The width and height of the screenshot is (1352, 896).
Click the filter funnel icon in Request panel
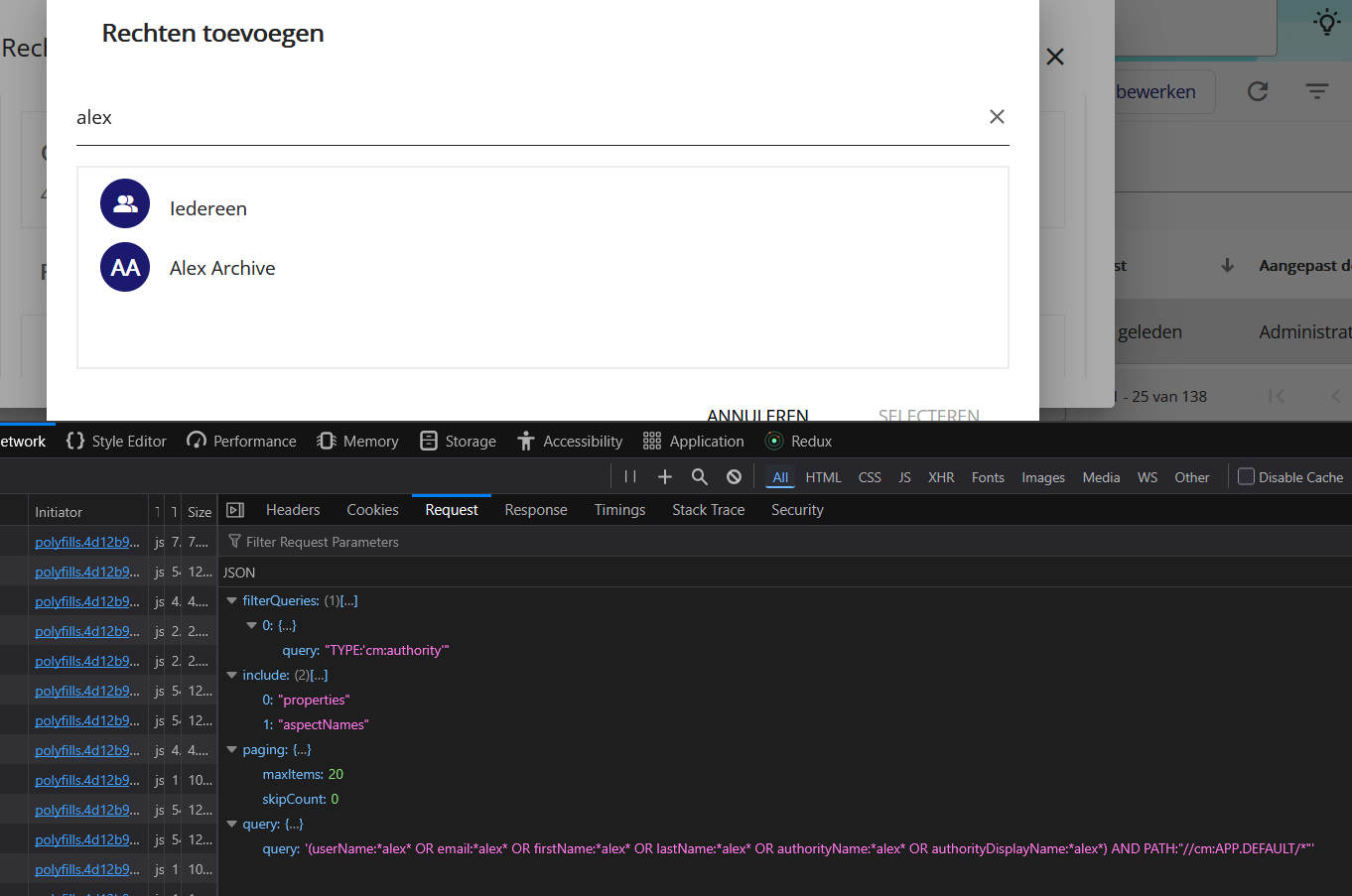click(x=235, y=542)
